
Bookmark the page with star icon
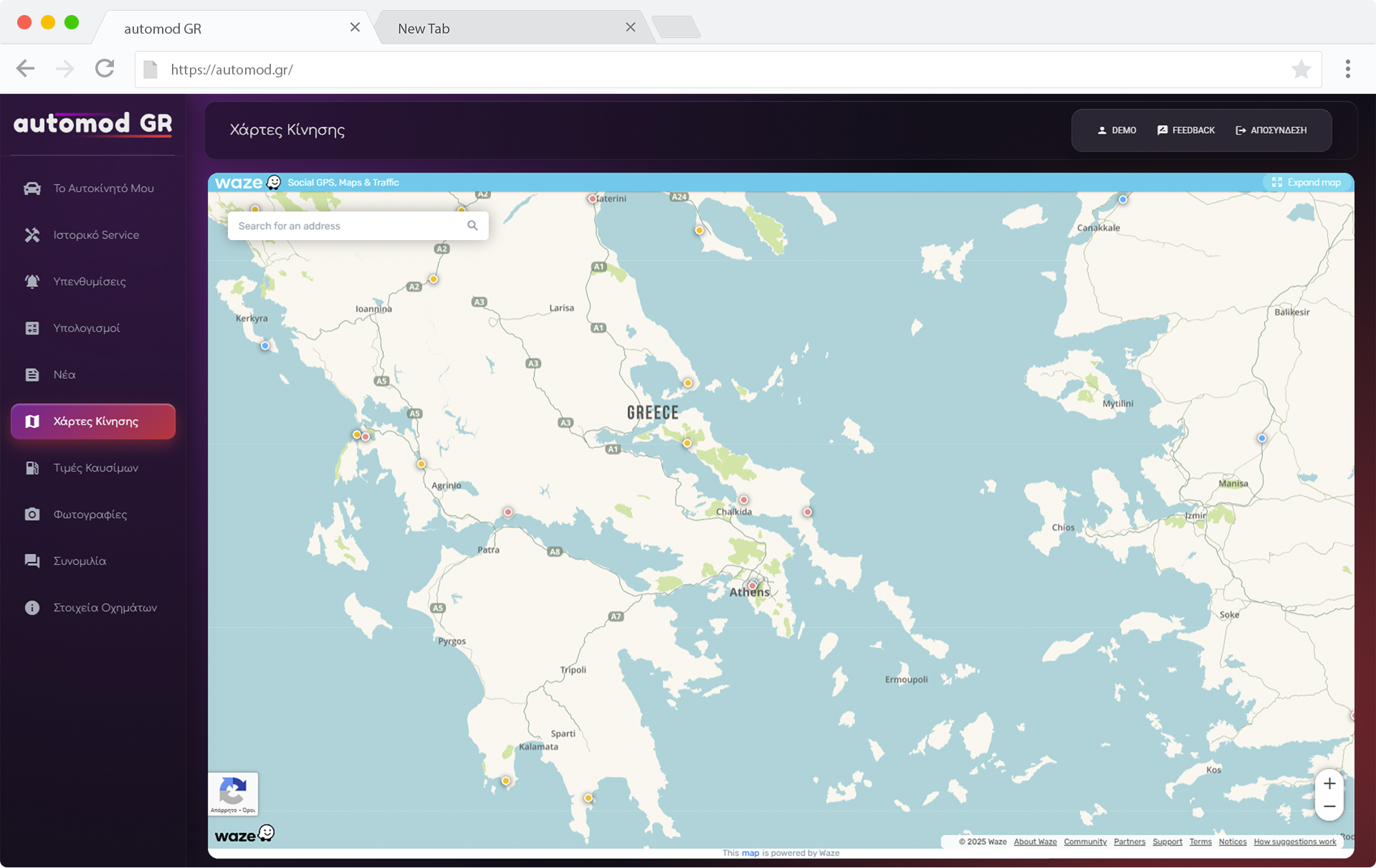[x=1301, y=70]
